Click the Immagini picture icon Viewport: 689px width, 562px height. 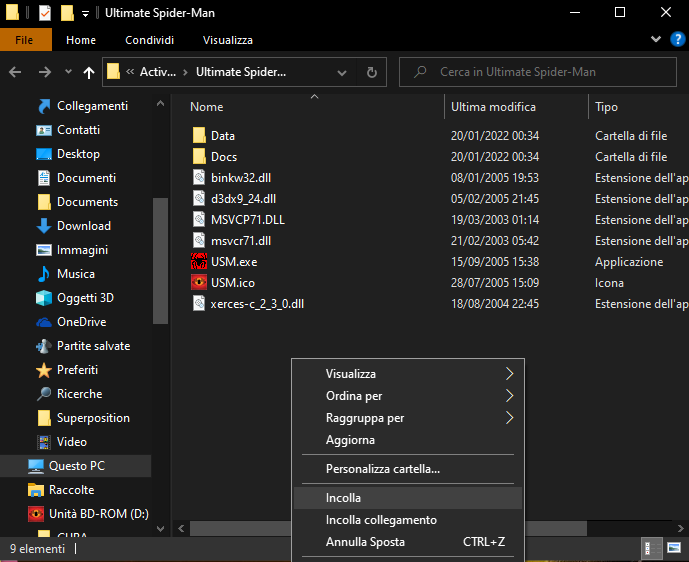coord(44,250)
